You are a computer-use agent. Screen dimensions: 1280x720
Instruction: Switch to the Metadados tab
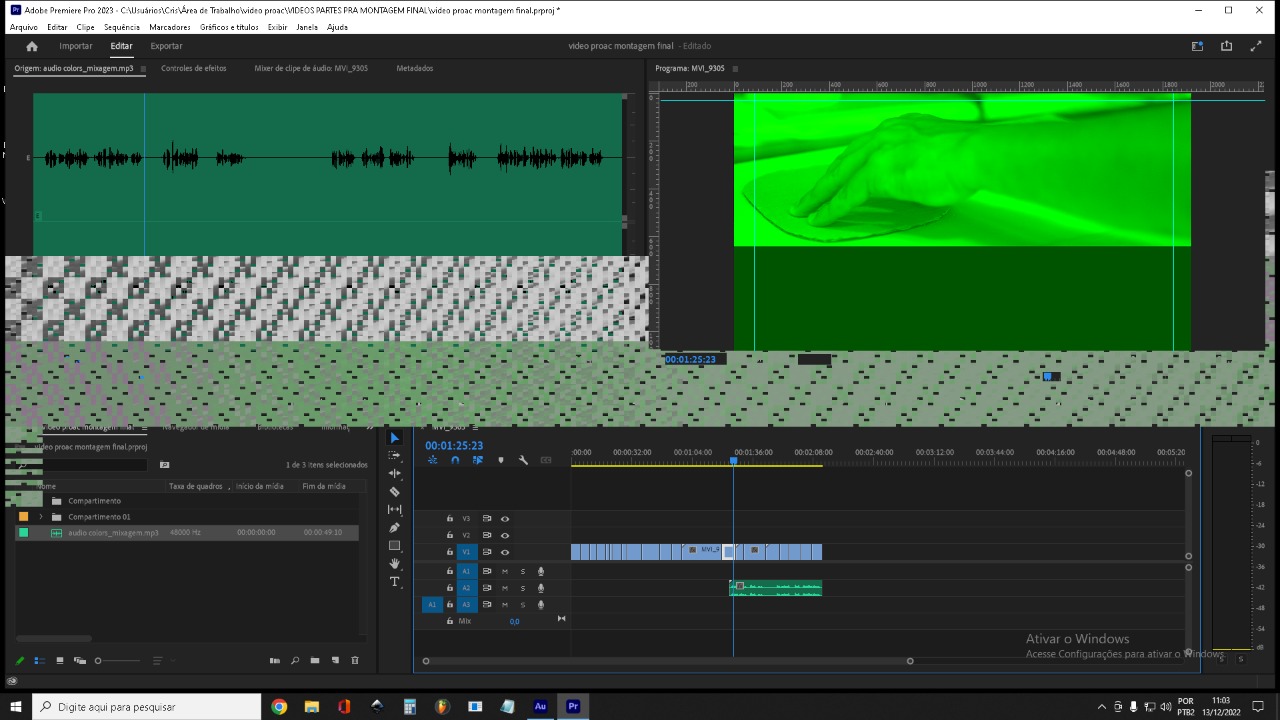click(415, 68)
